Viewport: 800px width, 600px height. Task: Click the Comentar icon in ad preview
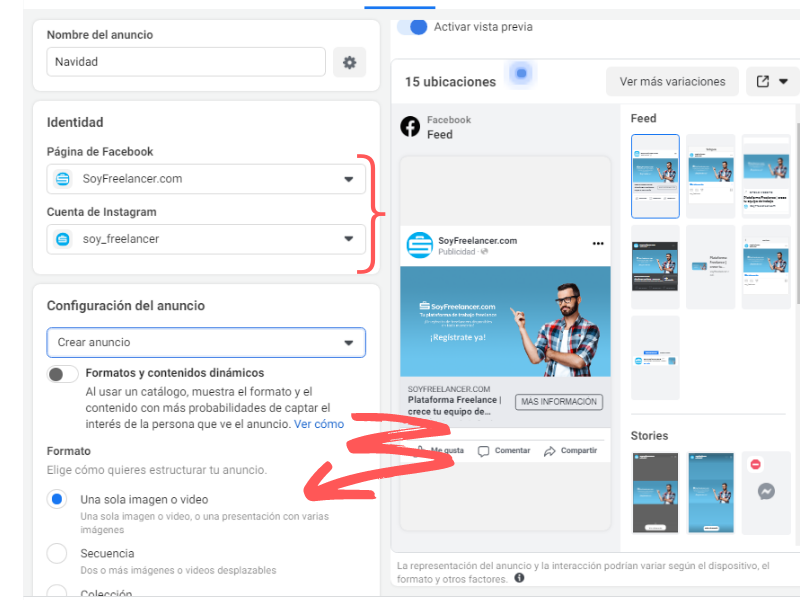483,451
